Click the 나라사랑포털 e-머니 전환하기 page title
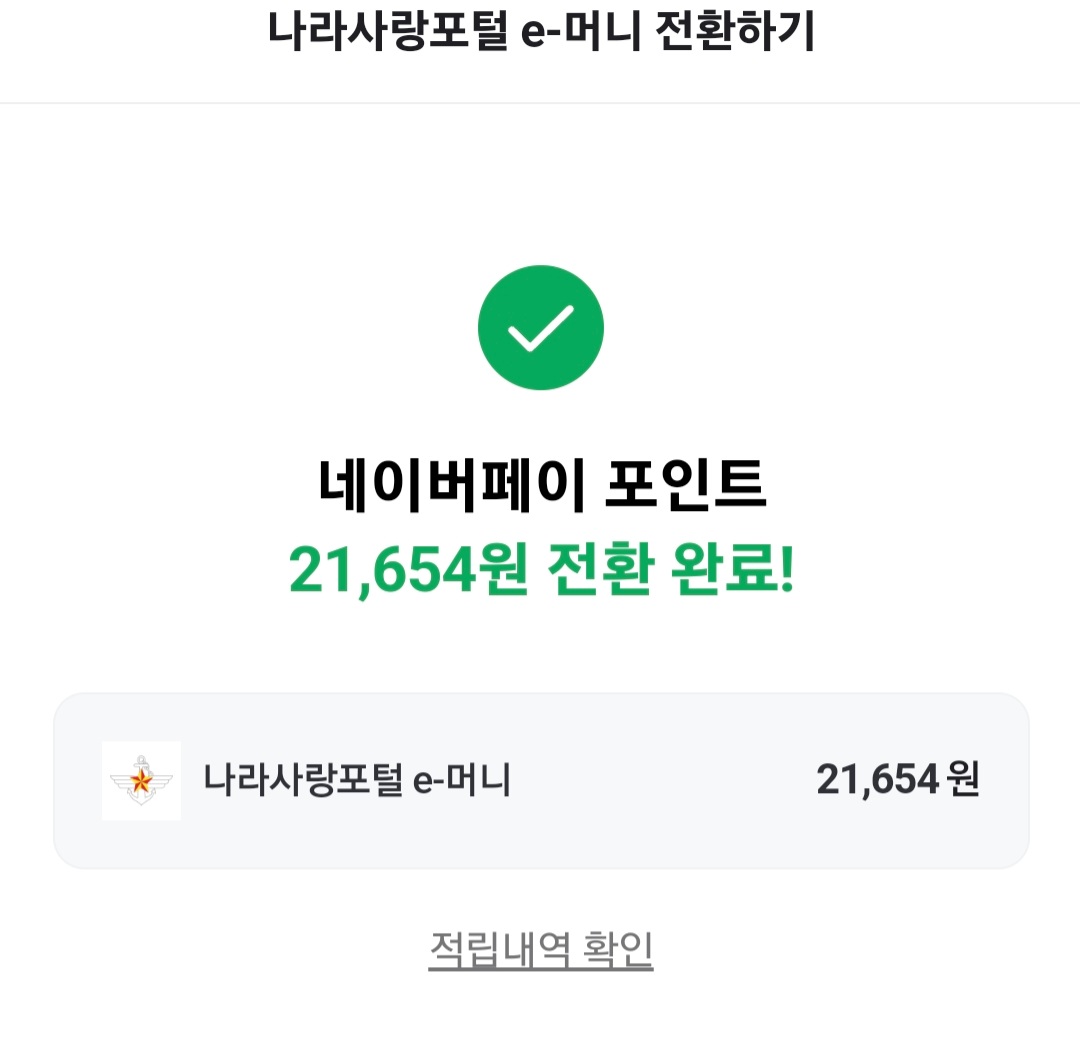The width and height of the screenshot is (1080, 1062). pos(540,32)
